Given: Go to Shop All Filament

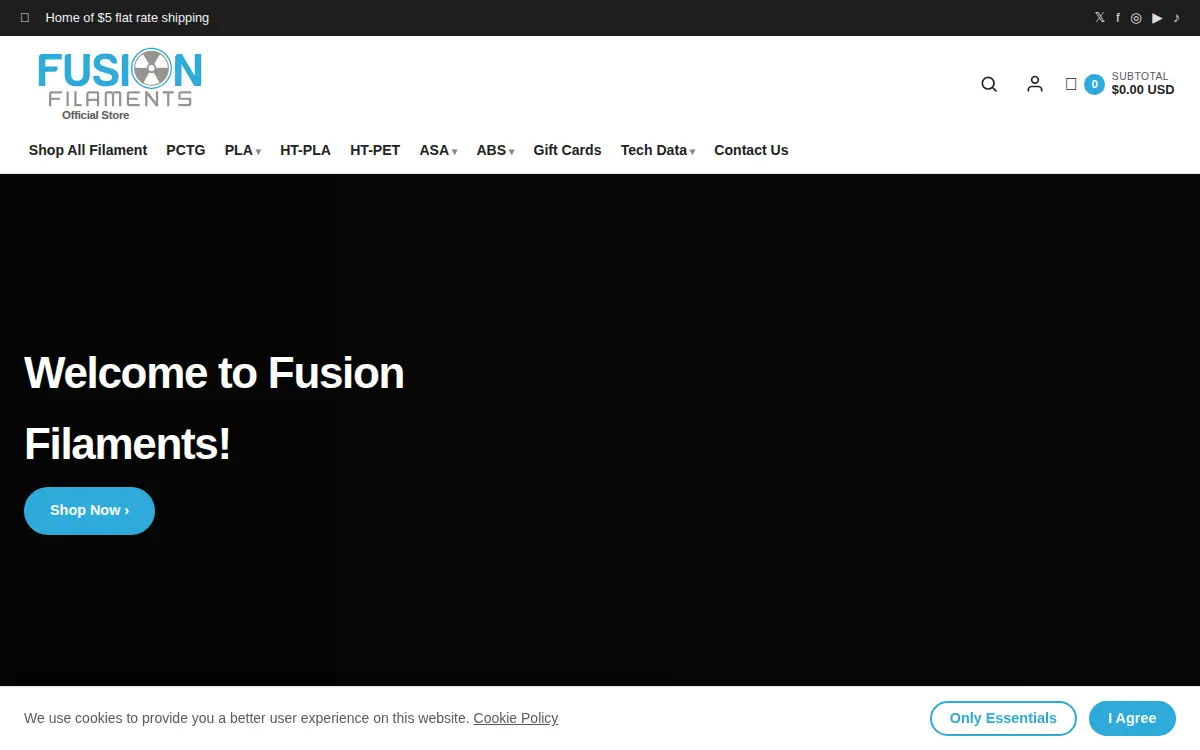Looking at the screenshot, I should (x=88, y=150).
